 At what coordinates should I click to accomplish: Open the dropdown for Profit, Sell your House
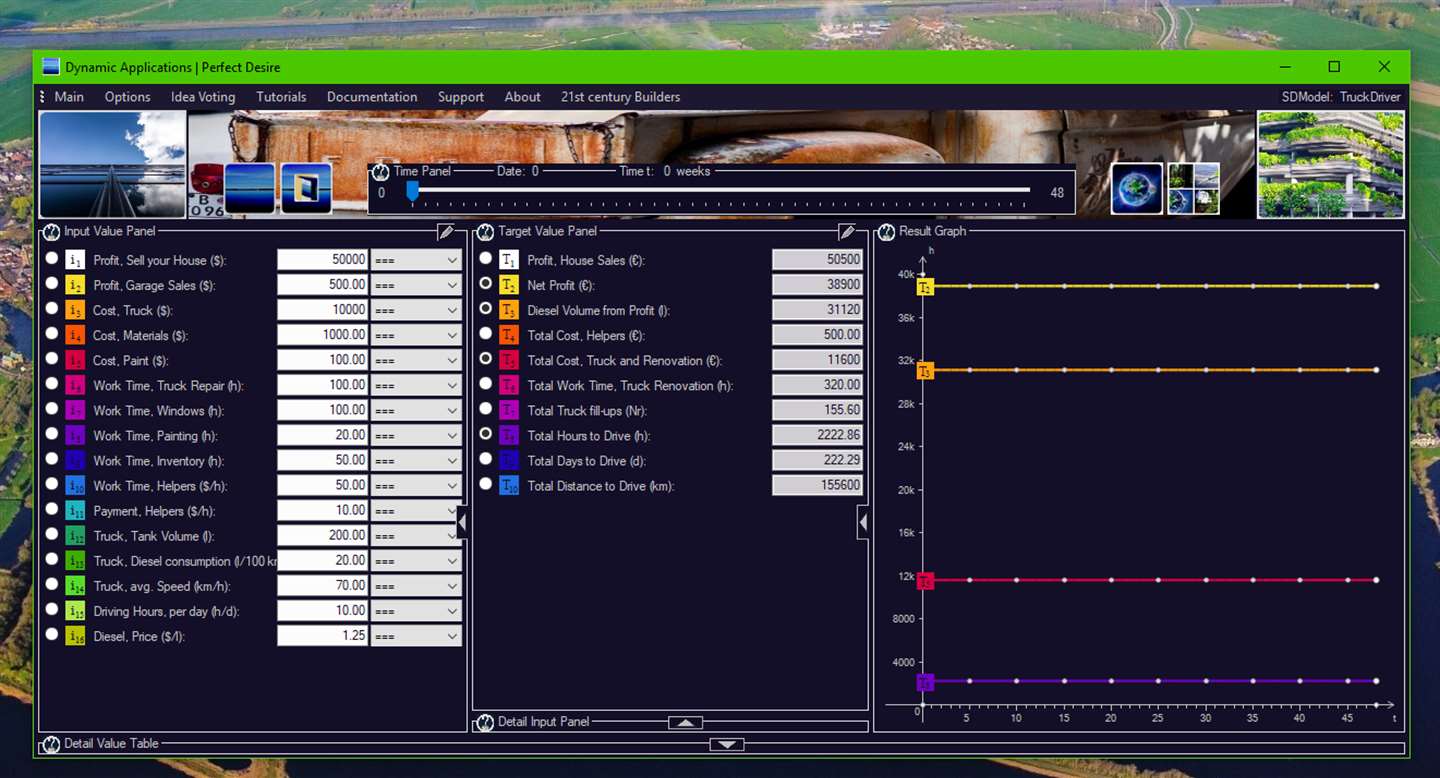(416, 260)
